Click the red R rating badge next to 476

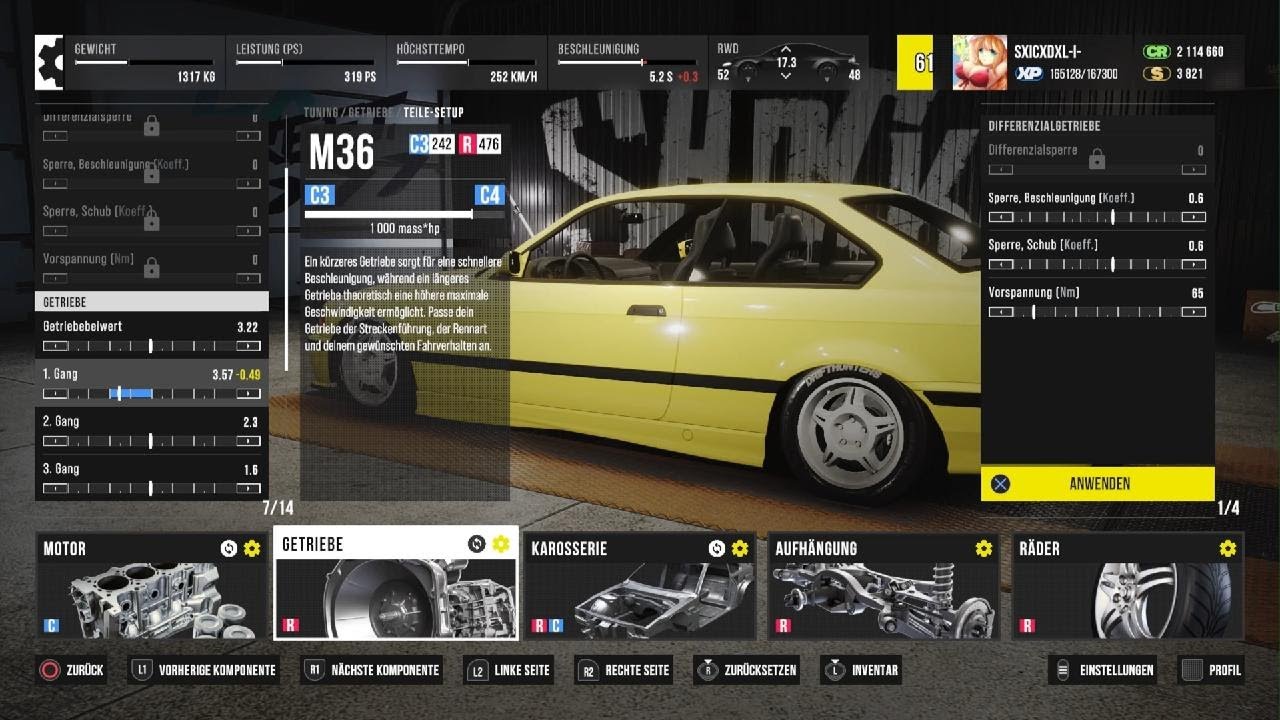467,145
